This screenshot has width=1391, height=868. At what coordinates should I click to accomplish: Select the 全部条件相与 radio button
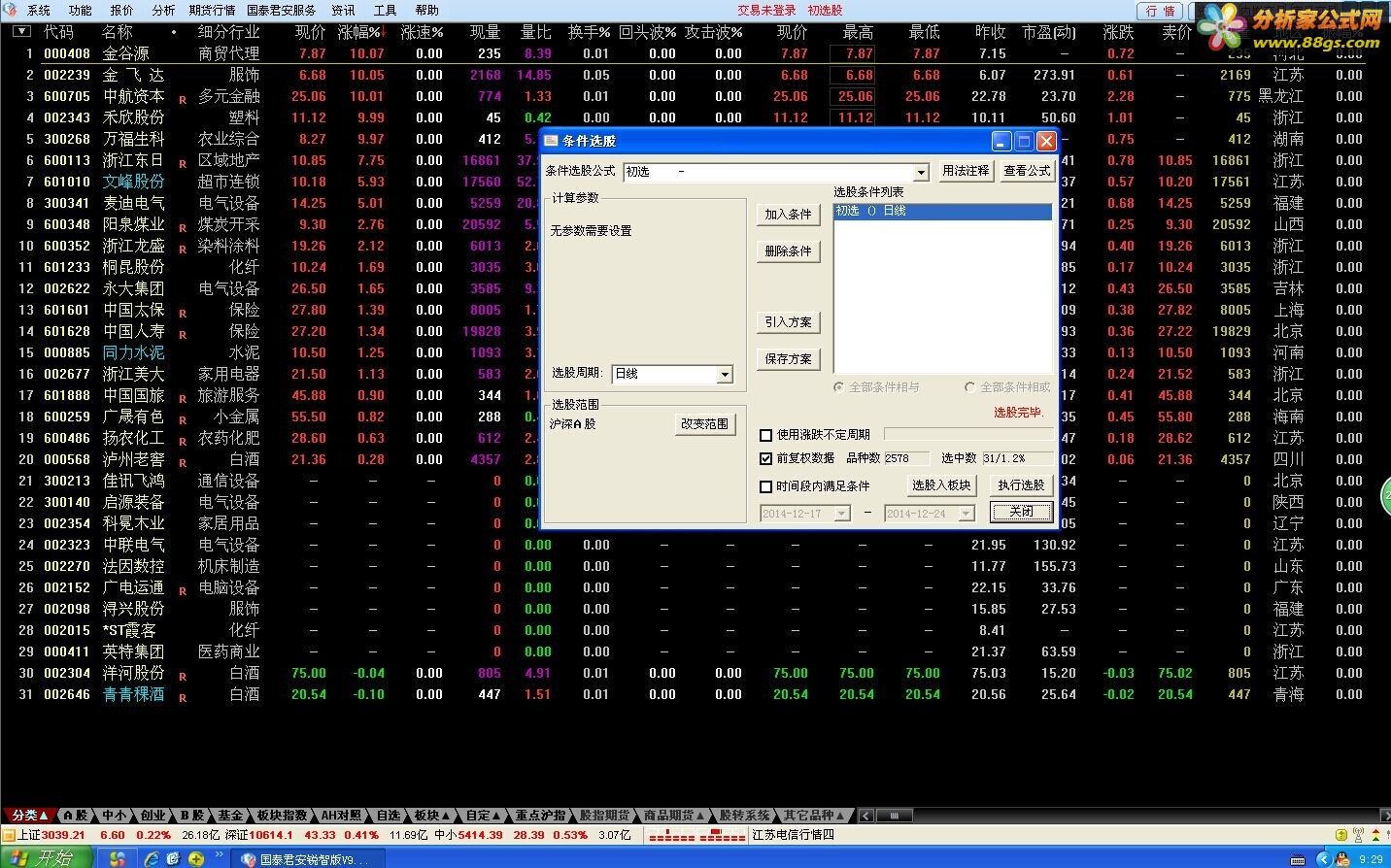click(839, 387)
